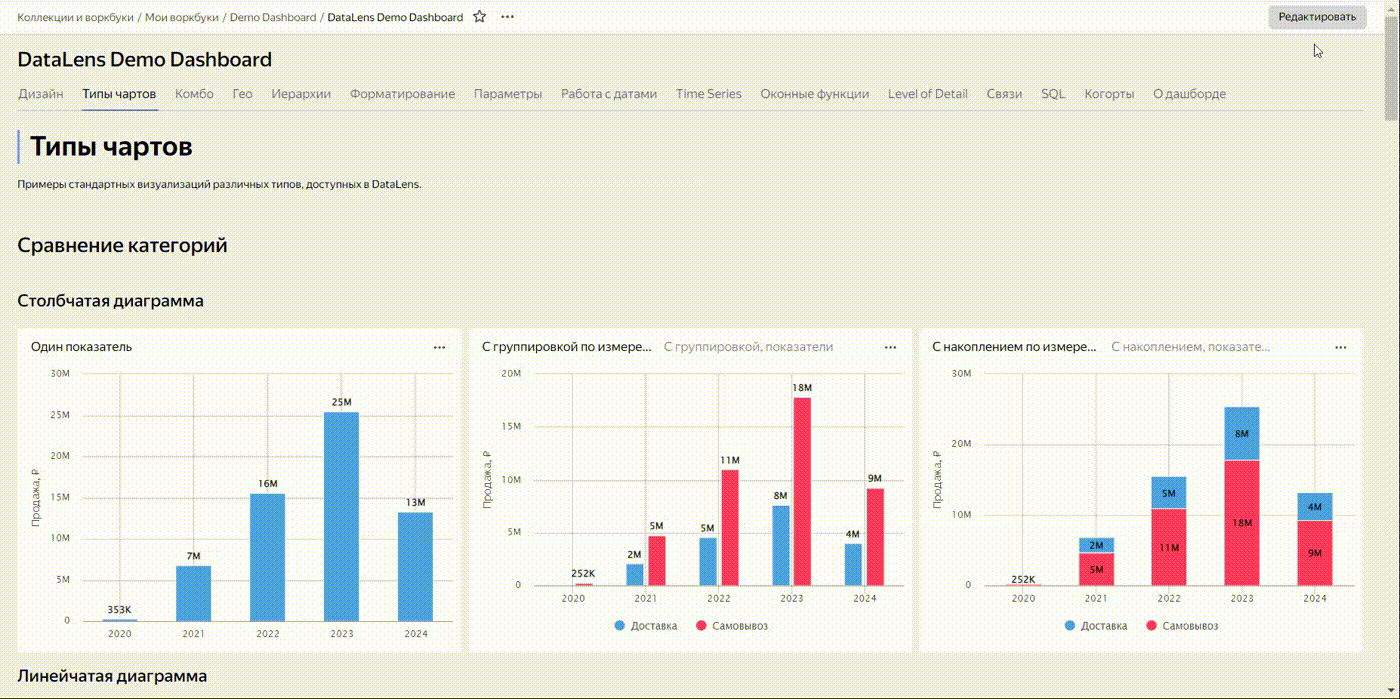The image size is (1400, 699).
Task: Toggle Доставка series in stacked chart legend
Action: tap(1096, 626)
